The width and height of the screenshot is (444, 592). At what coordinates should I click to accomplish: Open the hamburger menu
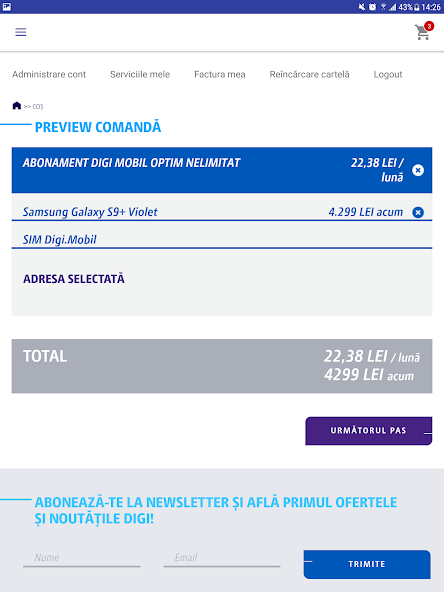click(x=21, y=32)
